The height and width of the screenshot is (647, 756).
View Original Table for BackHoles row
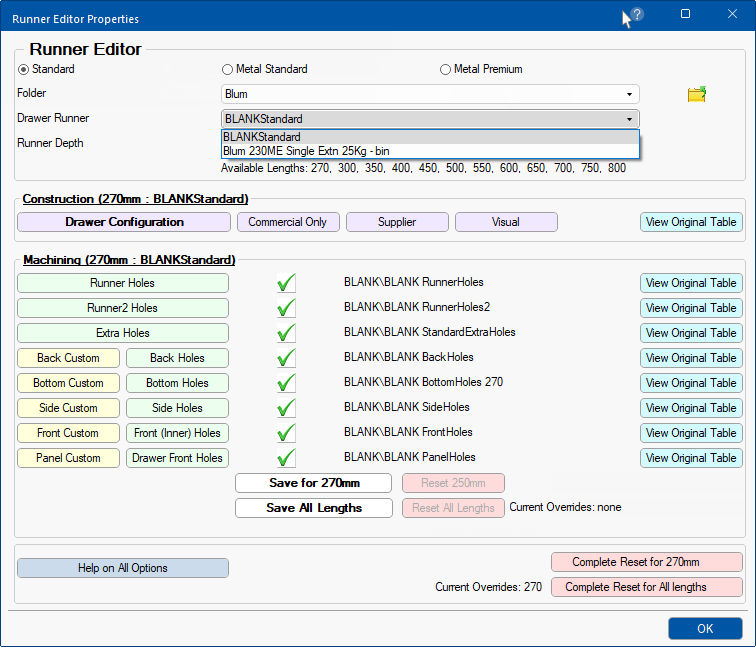coord(691,358)
